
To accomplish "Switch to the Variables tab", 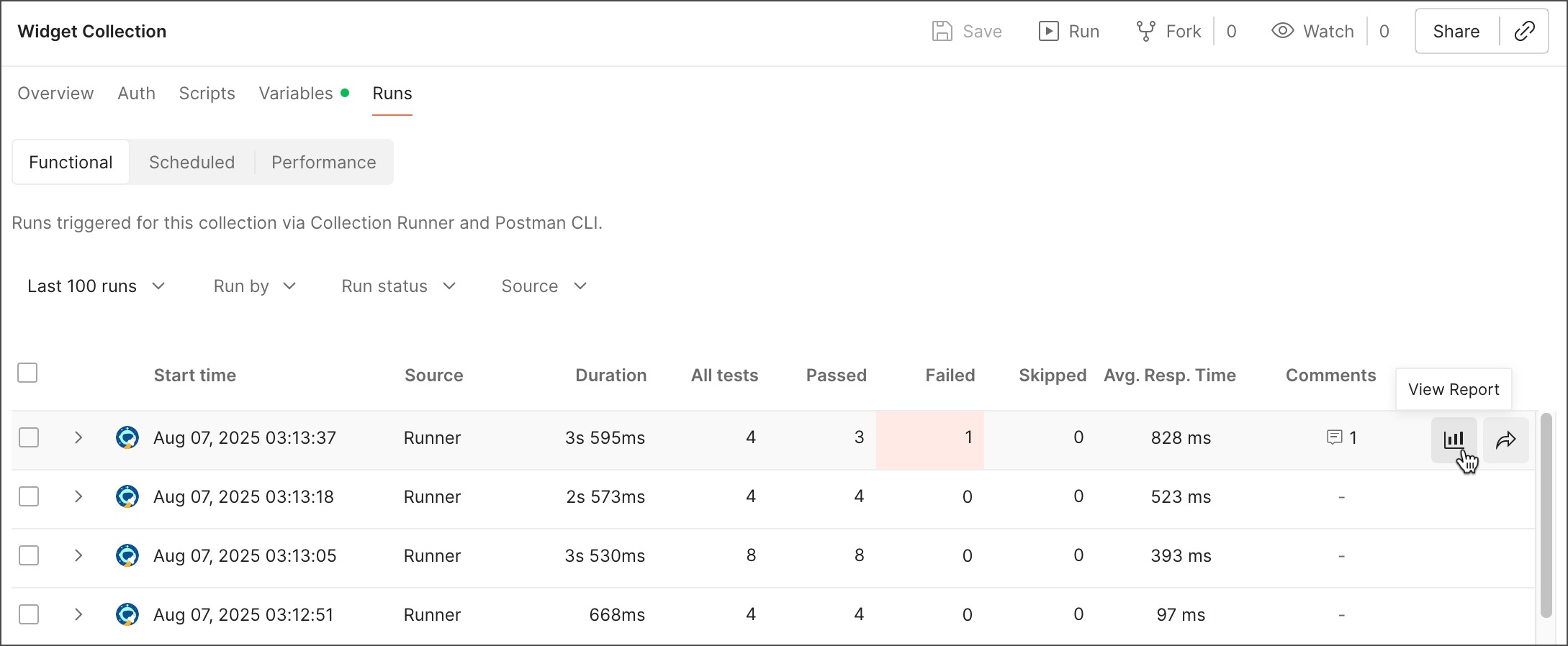I will 303,94.
